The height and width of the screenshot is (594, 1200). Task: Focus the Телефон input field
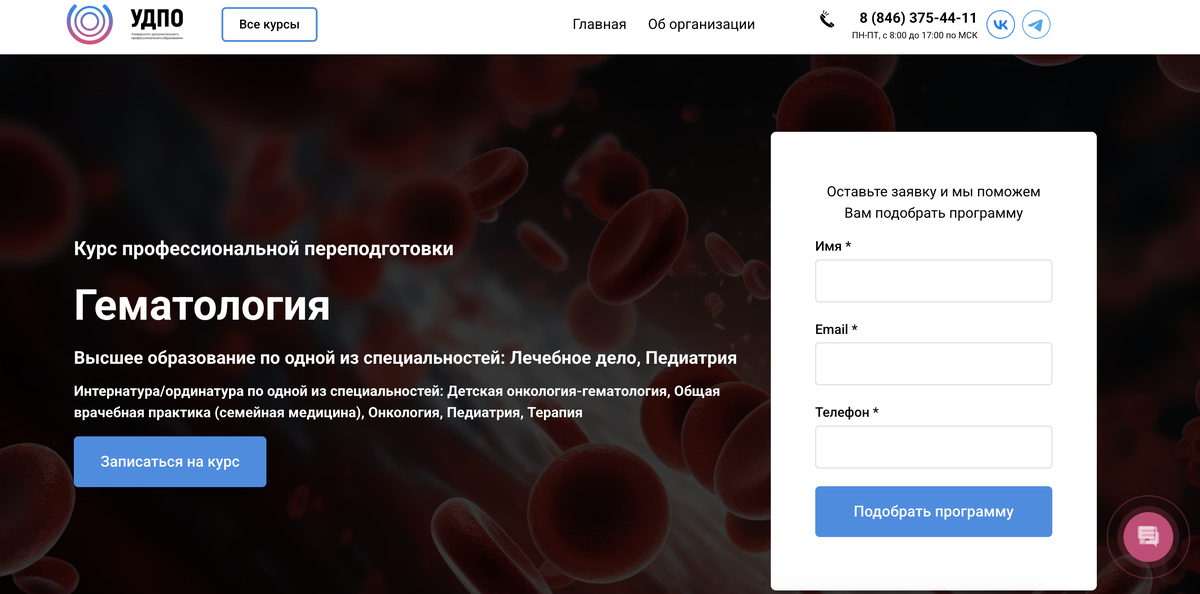933,447
